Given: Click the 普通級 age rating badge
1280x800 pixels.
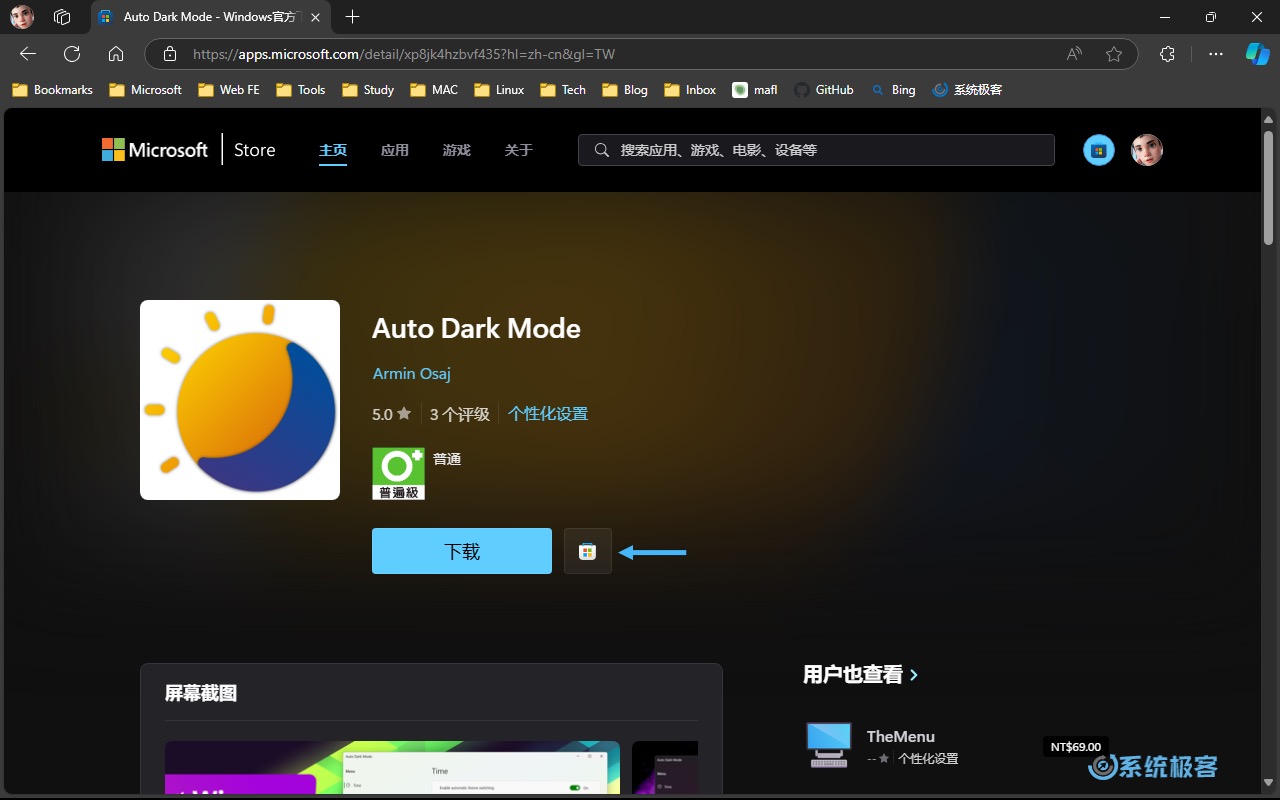Looking at the screenshot, I should pyautogui.click(x=398, y=473).
